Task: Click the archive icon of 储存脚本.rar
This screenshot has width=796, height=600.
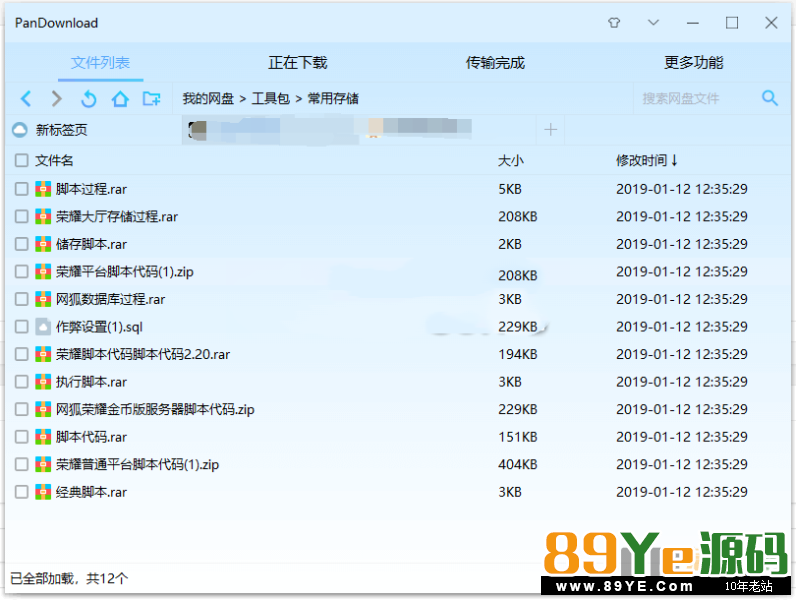Action: (x=43, y=244)
